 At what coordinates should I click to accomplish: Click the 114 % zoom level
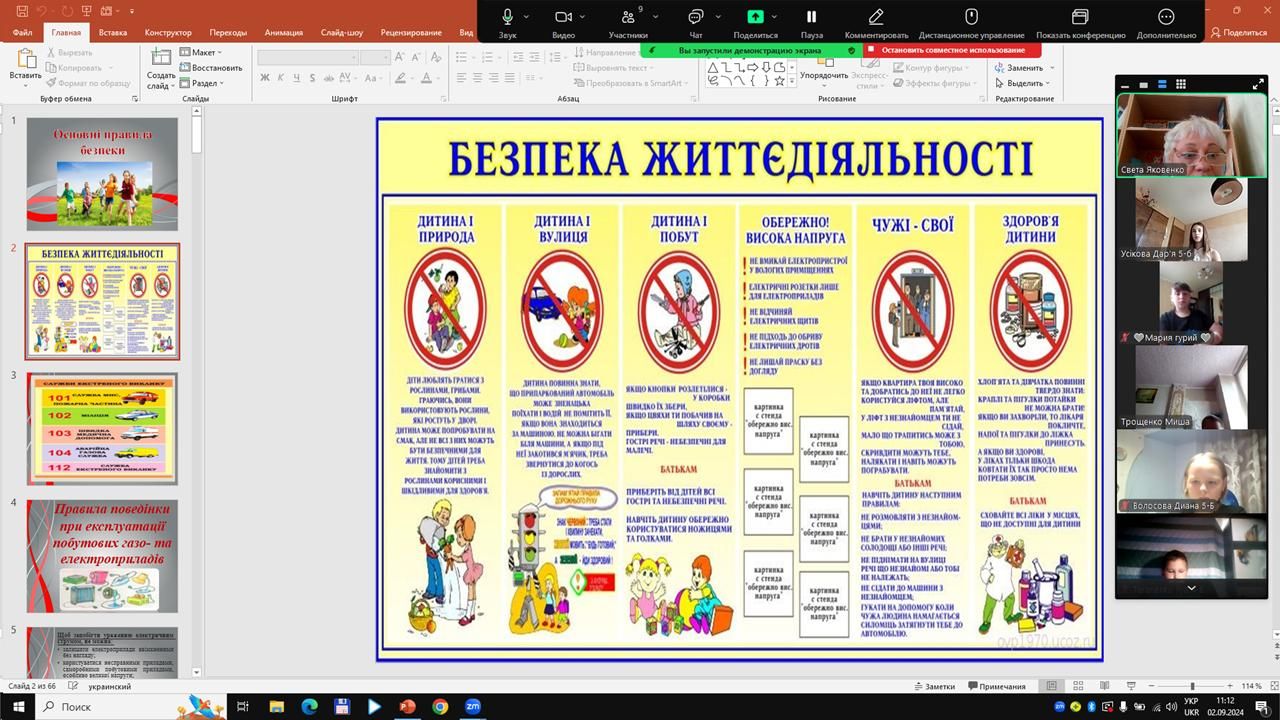1251,687
